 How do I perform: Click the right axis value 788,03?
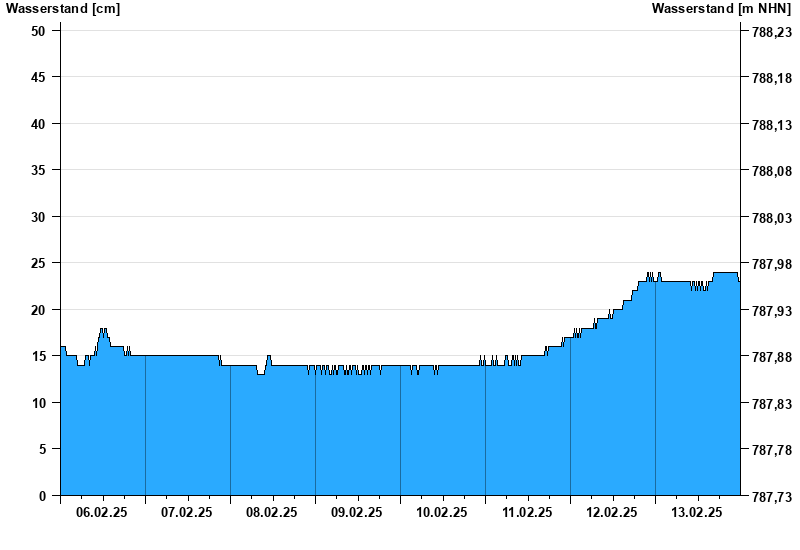[772, 218]
